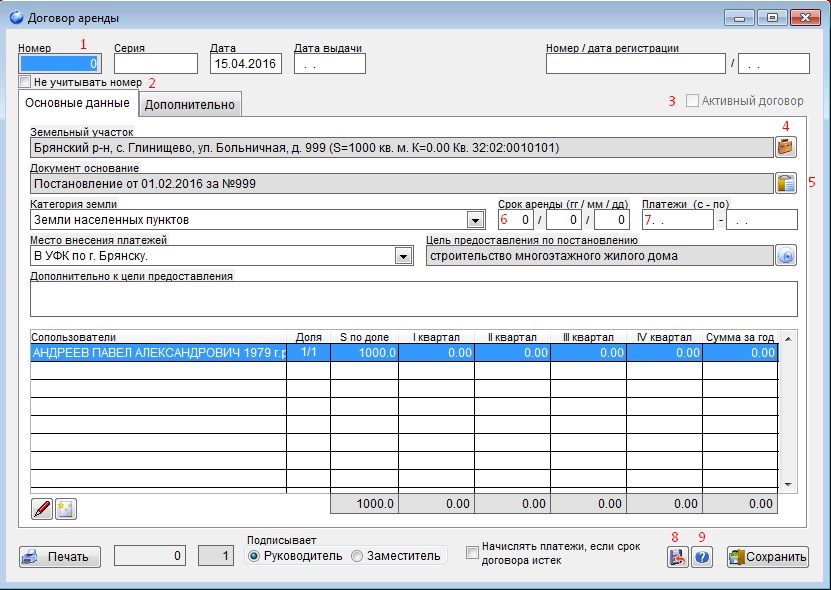The height and width of the screenshot is (590, 831).
Task: Click the app icon in the title bar
Action: click(x=16, y=17)
